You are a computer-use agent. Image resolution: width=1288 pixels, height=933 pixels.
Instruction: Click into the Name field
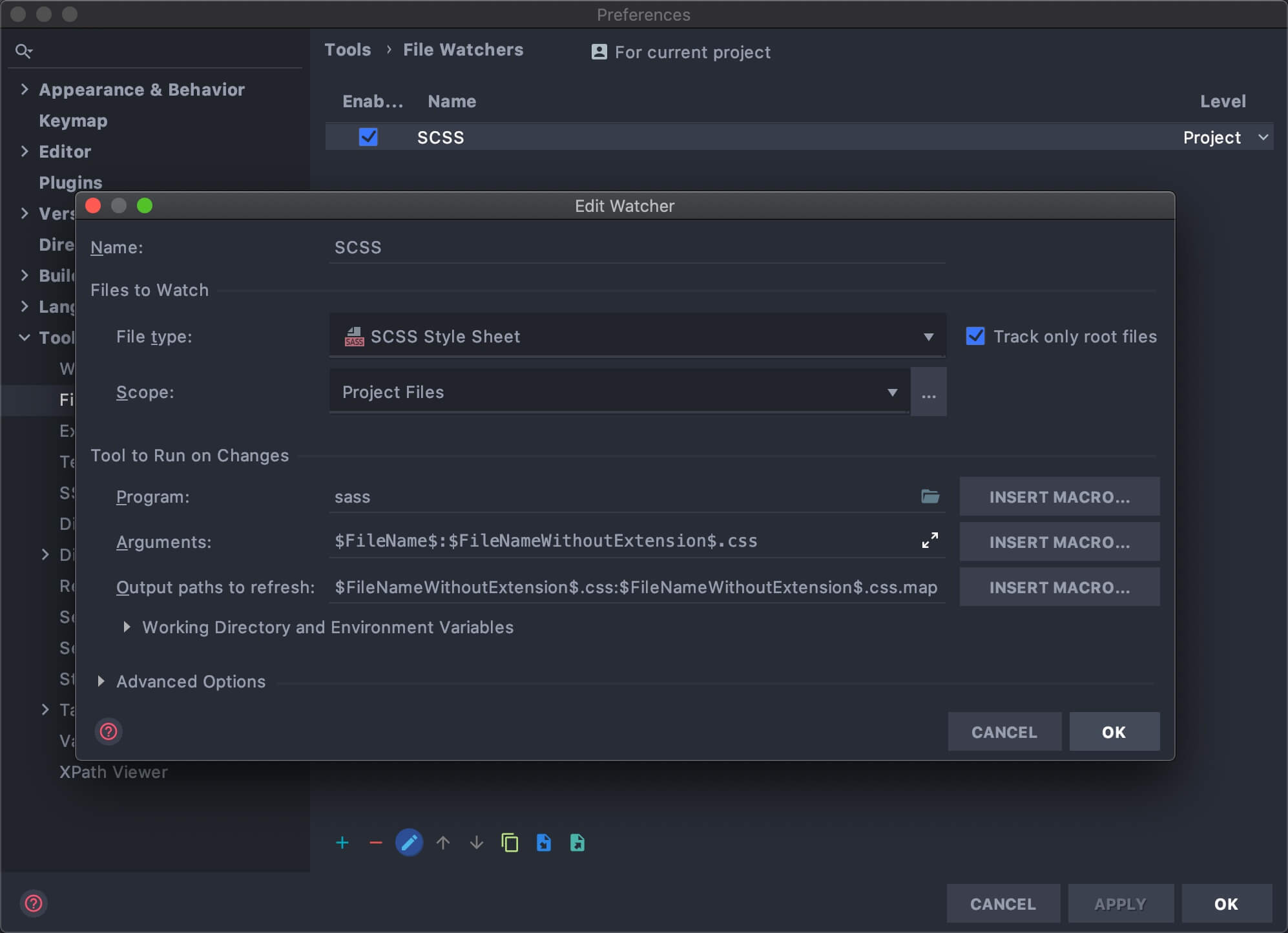pyautogui.click(x=636, y=247)
